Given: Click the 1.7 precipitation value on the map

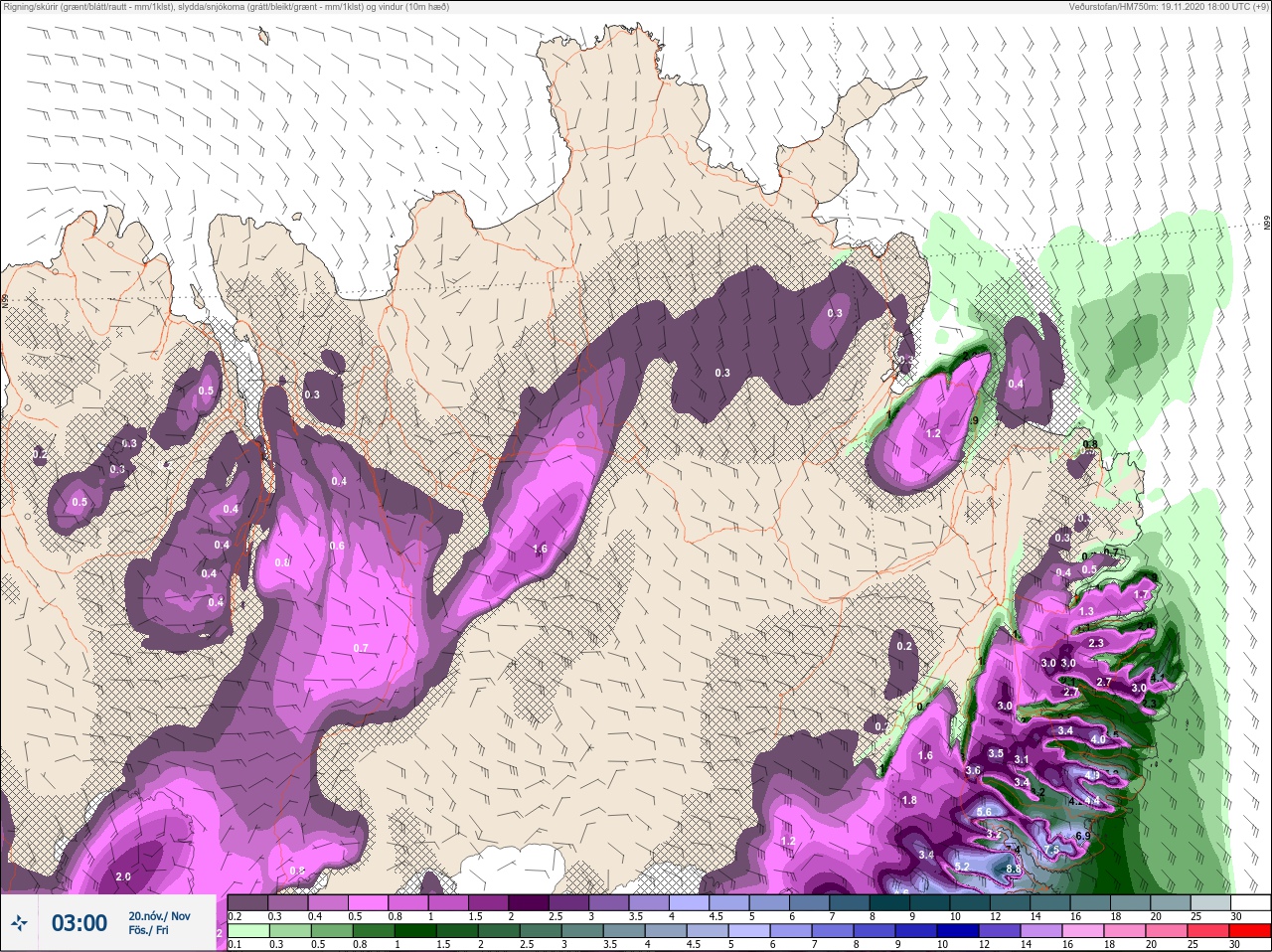Looking at the screenshot, I should coord(1141,595).
